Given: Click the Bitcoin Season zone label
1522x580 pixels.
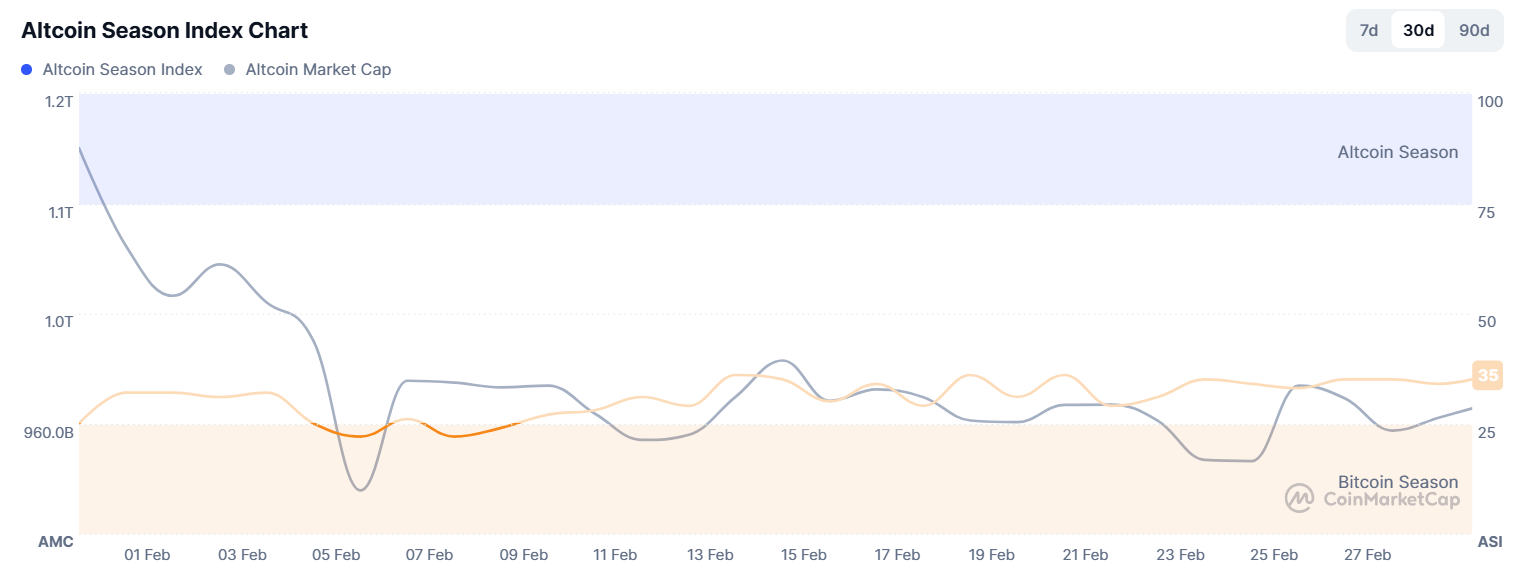Looking at the screenshot, I should click(x=1397, y=482).
